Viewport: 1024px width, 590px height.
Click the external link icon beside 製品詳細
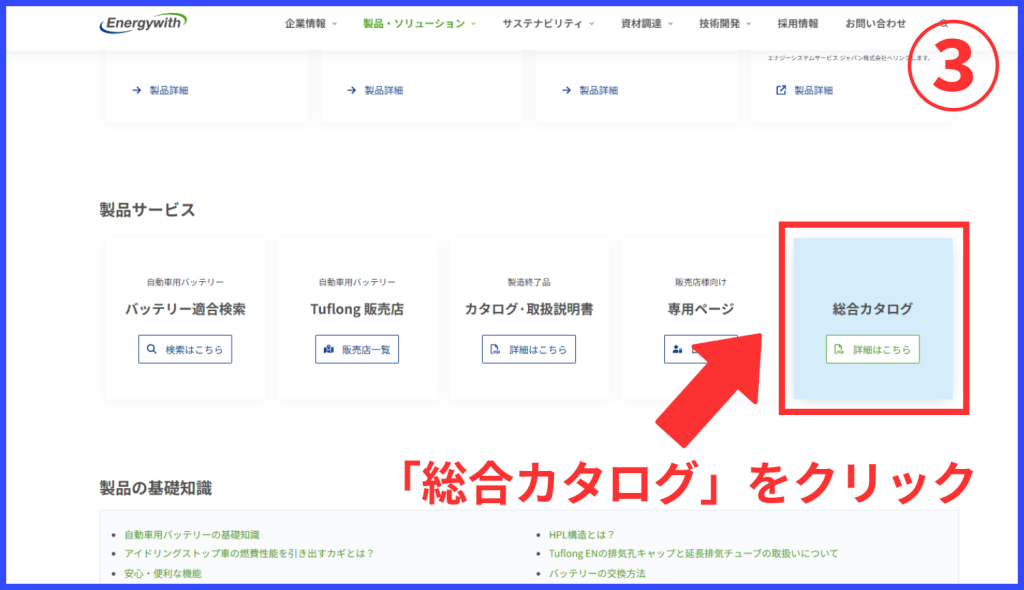pos(781,90)
